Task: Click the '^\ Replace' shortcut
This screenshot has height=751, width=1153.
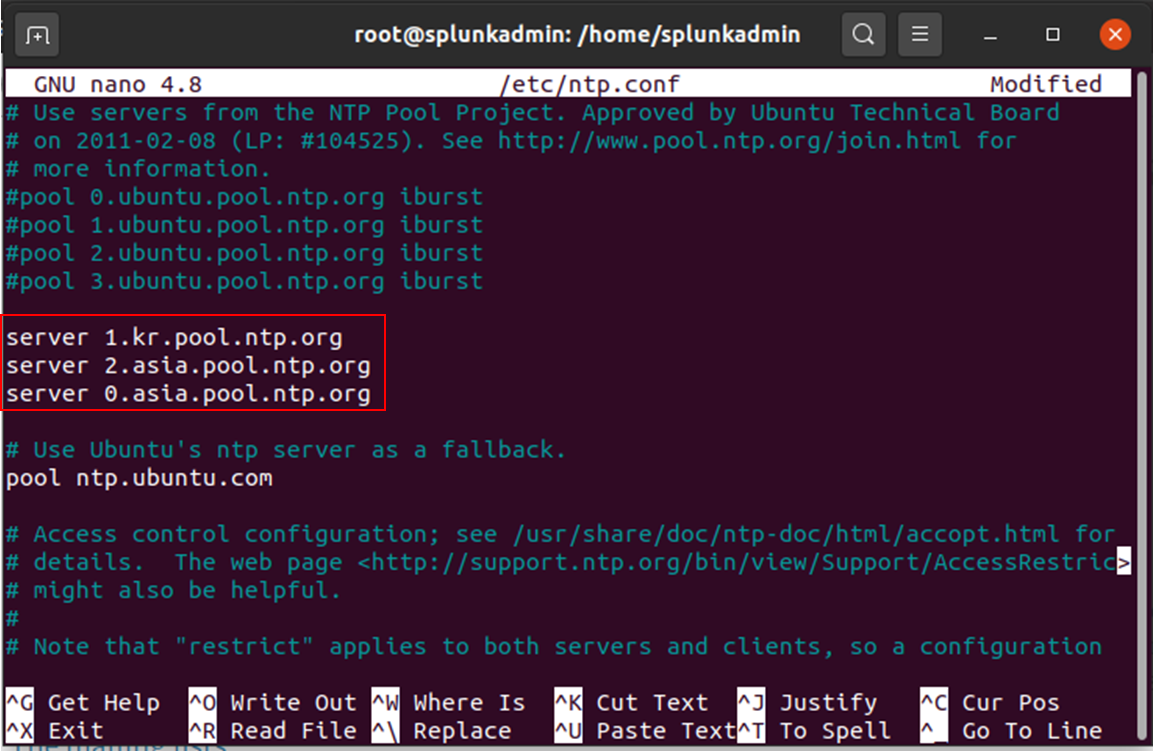Action: 441,730
